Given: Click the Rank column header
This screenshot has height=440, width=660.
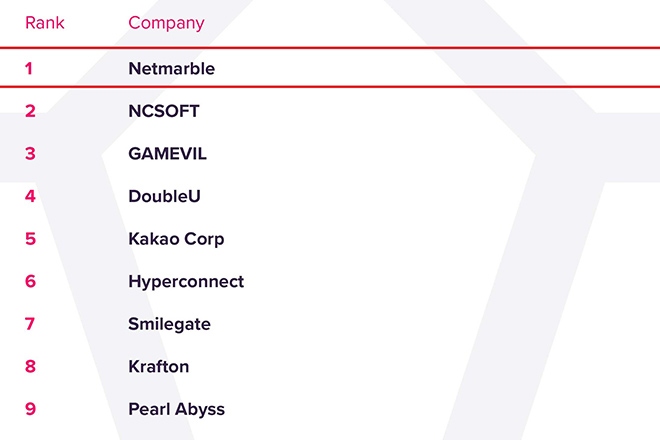Looking at the screenshot, I should (x=44, y=23).
